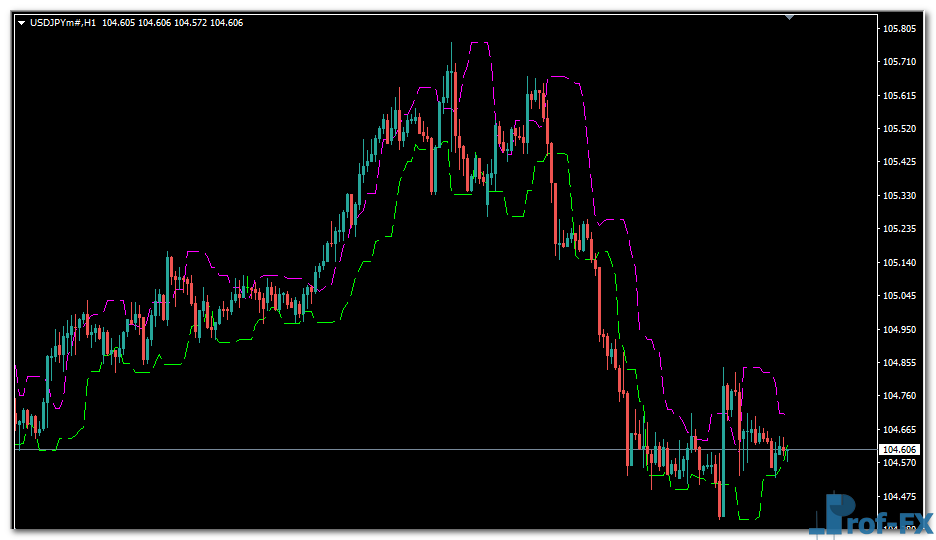This screenshot has width=936, height=540.
Task: Click the 104.950 price axis label
Action: (899, 329)
